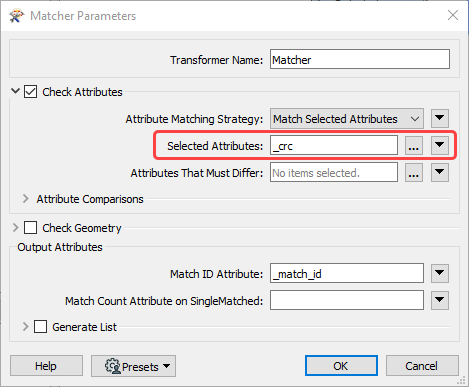Open arrow menu beside Match ID Attribute
The image size is (469, 387).
pyautogui.click(x=440, y=273)
